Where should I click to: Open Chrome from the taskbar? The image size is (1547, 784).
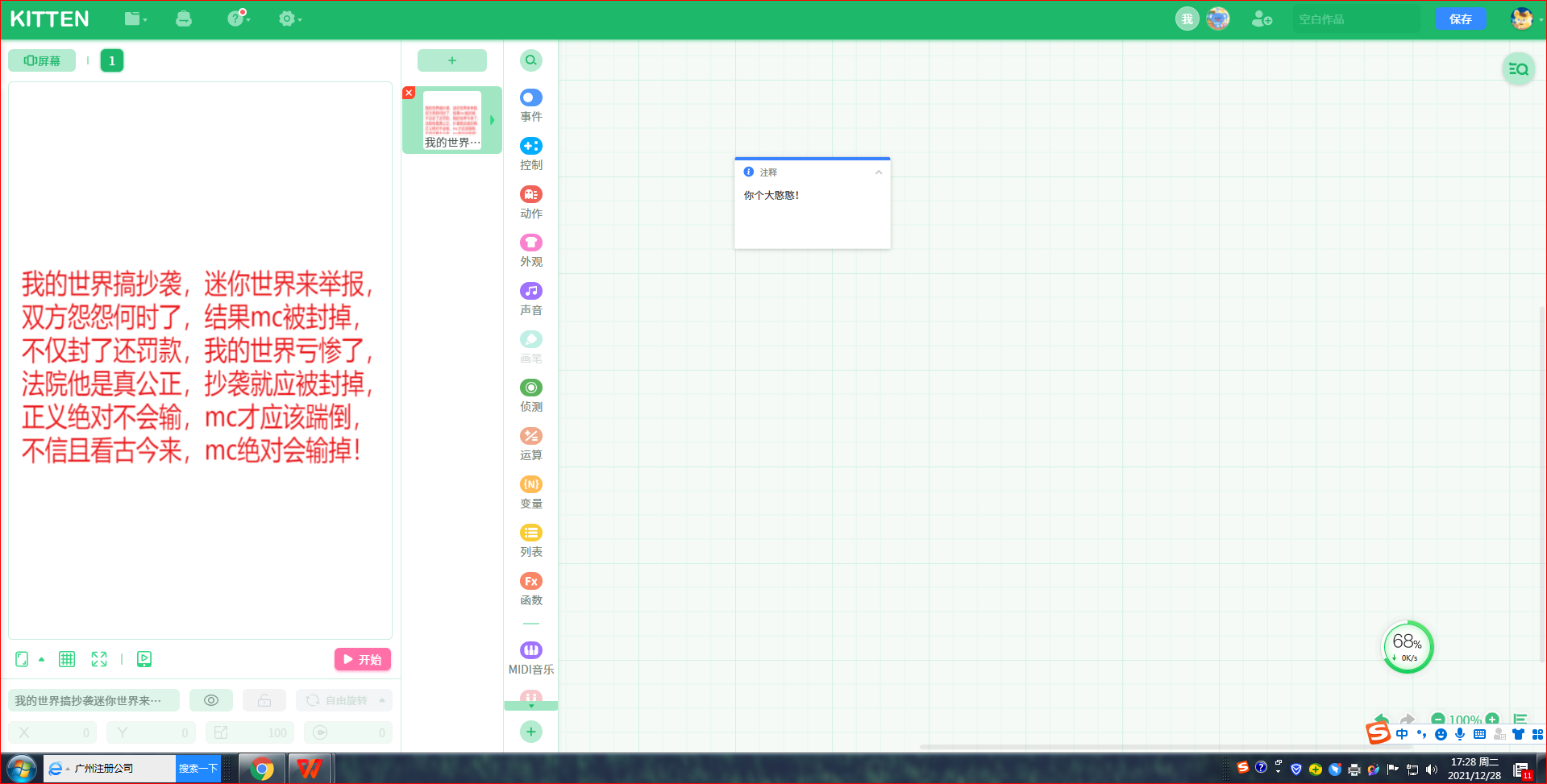click(262, 769)
